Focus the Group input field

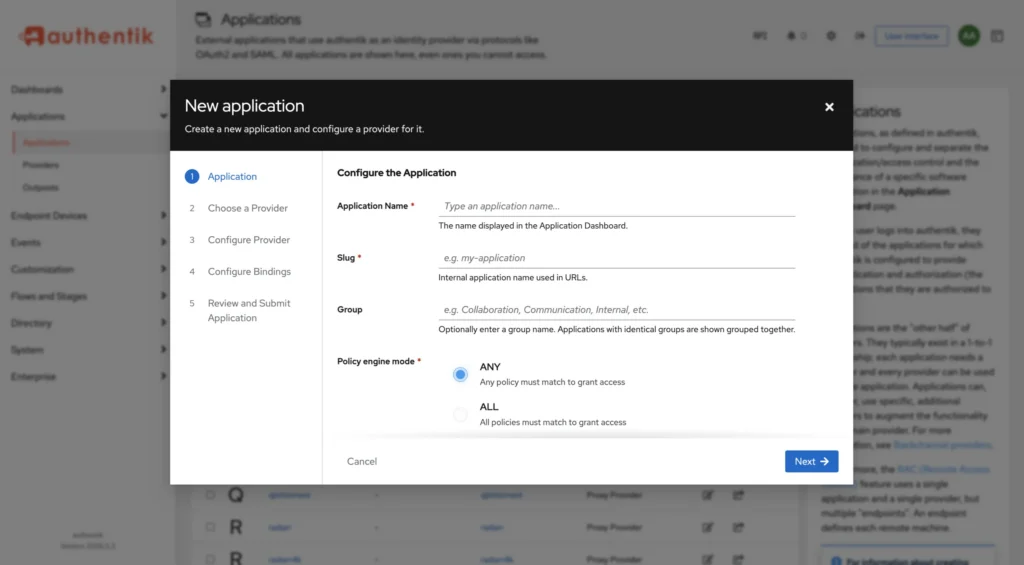coord(616,310)
